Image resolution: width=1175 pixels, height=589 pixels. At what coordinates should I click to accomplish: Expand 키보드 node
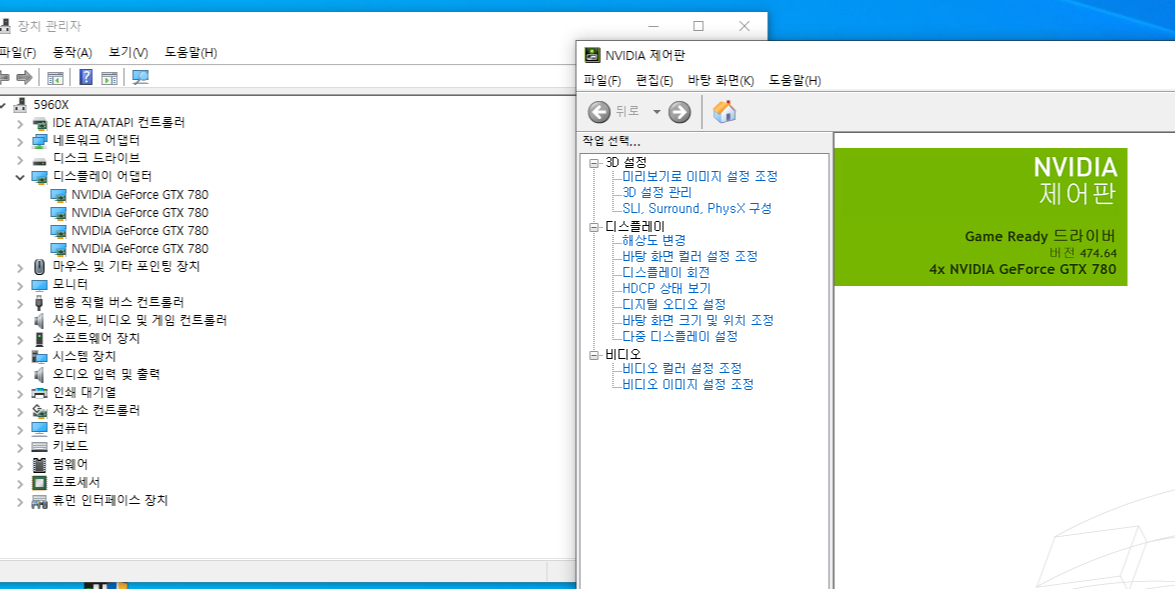pyautogui.click(x=20, y=447)
